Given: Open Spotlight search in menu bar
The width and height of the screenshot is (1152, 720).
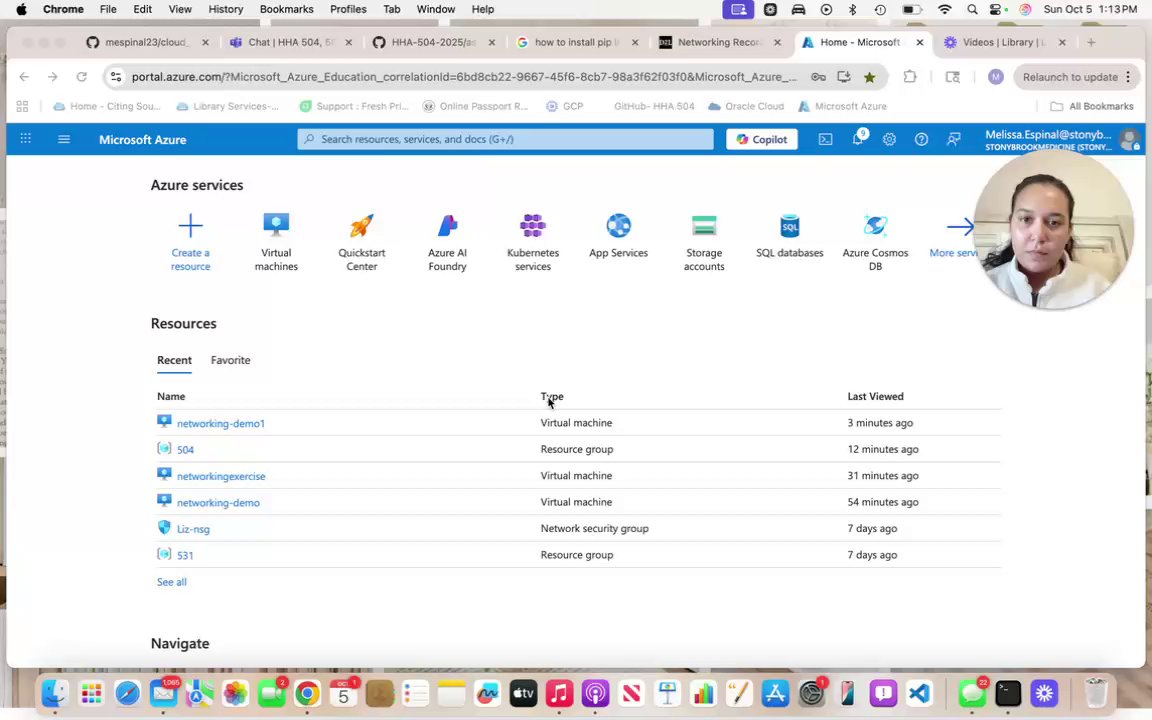Looking at the screenshot, I should click(x=972, y=10).
